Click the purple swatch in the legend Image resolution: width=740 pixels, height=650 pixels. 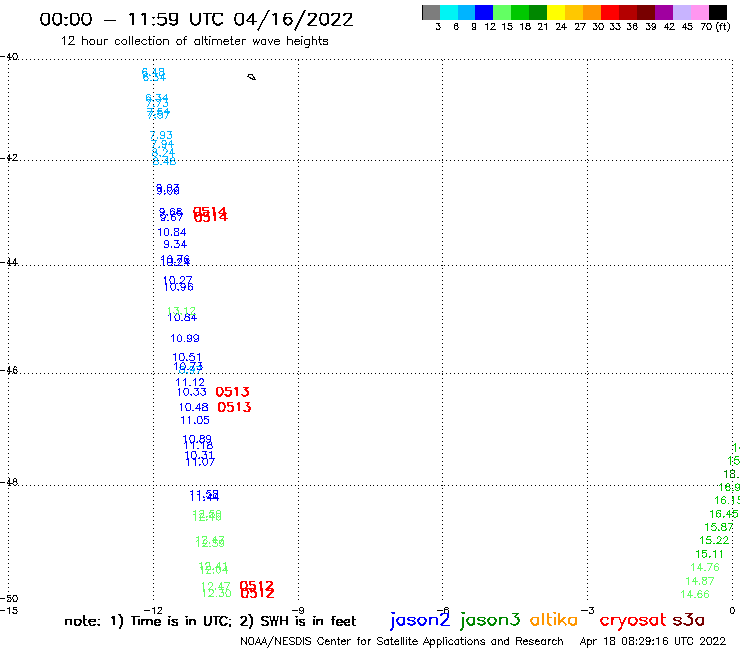pos(664,12)
